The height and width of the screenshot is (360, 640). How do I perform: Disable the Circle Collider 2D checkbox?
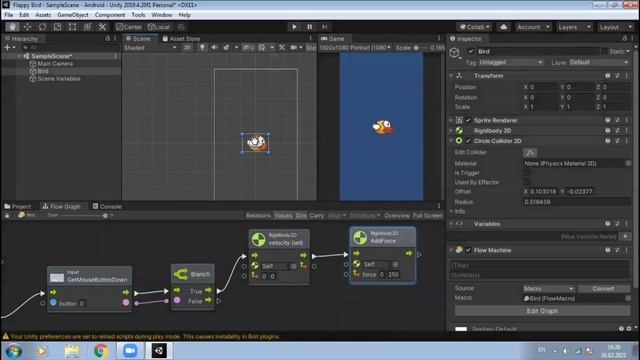point(468,141)
